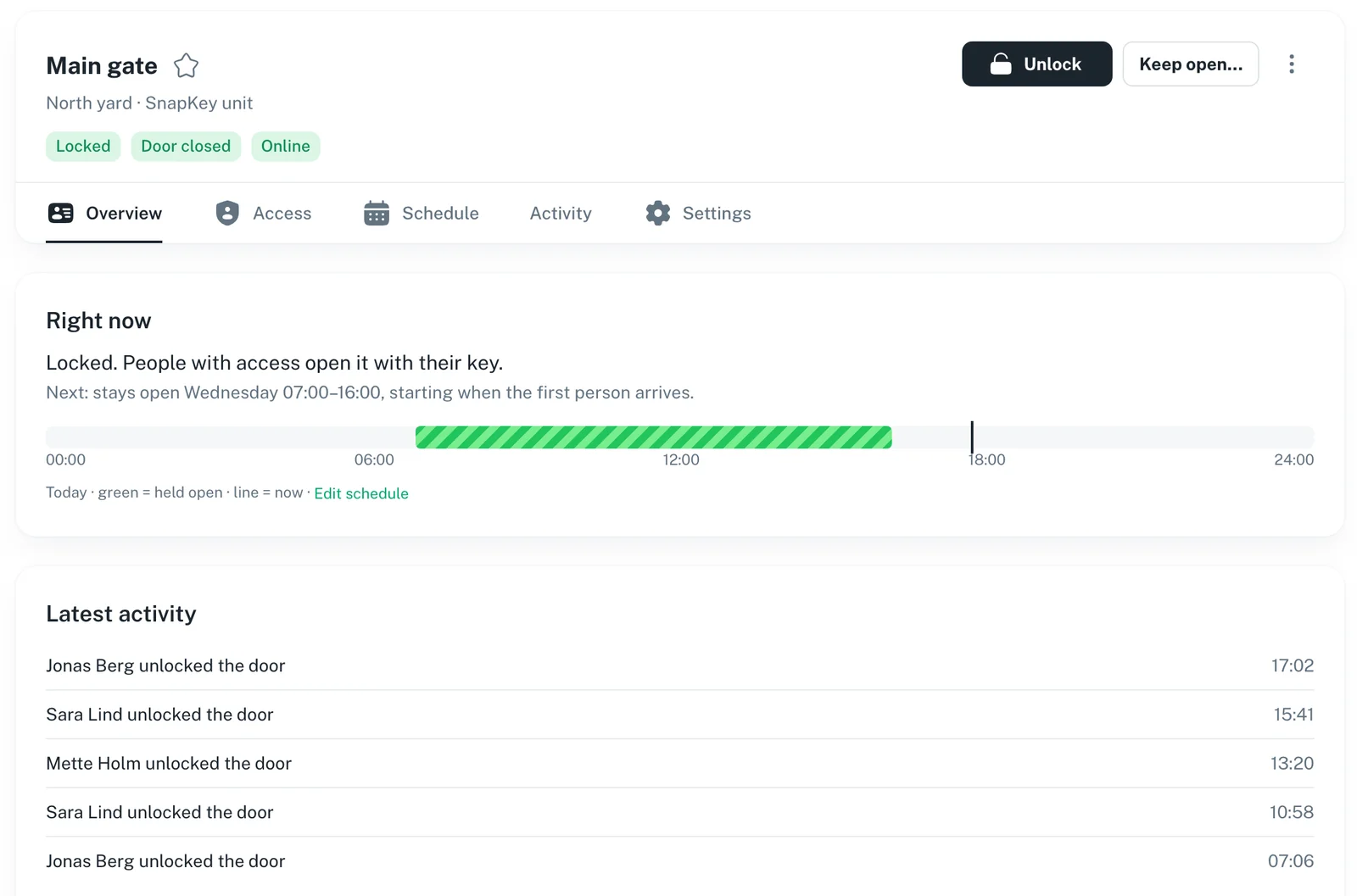Click the Latest activity heading
The image size is (1357, 896).
click(121, 614)
